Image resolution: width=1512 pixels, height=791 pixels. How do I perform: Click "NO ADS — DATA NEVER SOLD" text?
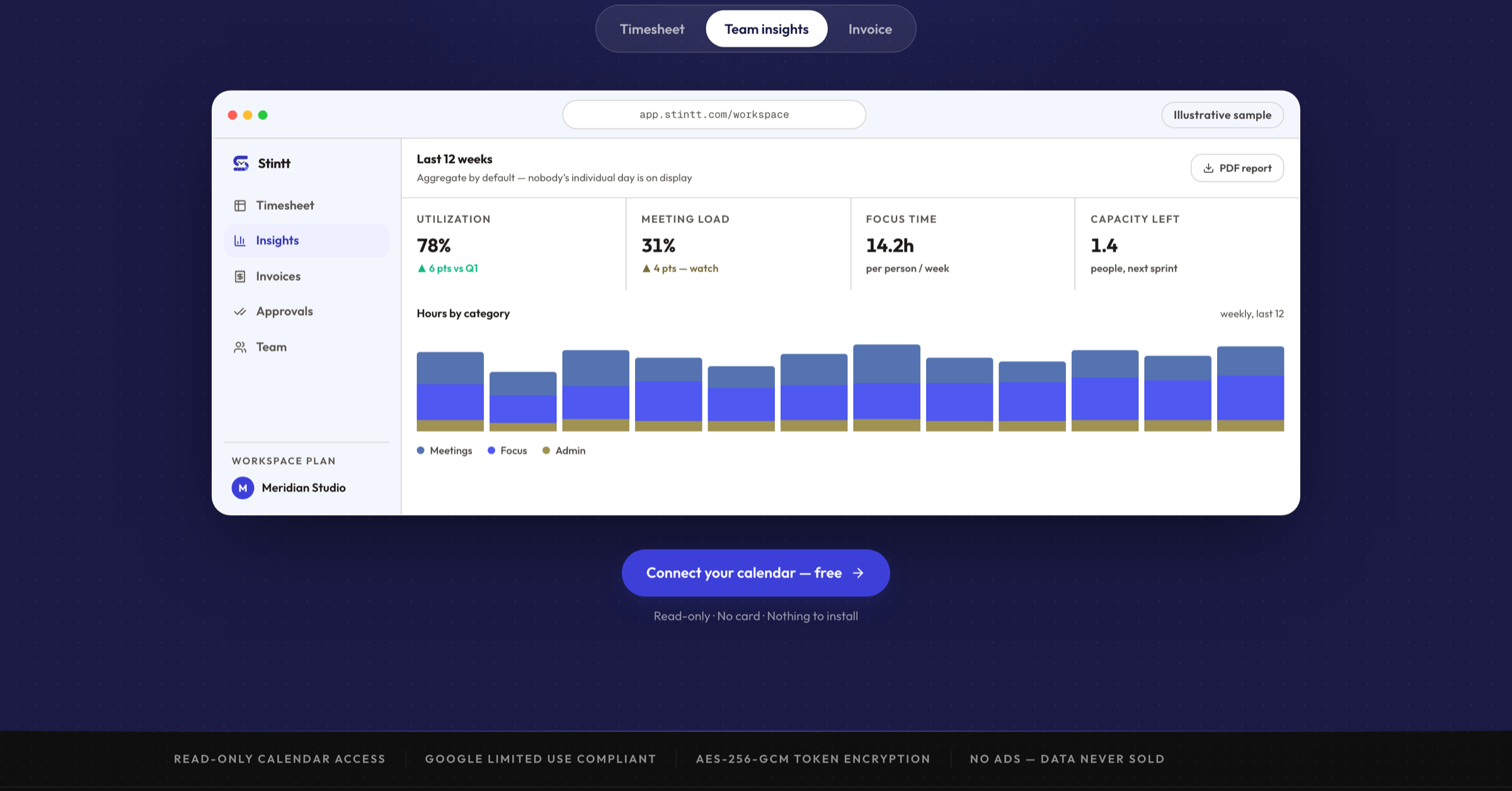pyautogui.click(x=1067, y=759)
